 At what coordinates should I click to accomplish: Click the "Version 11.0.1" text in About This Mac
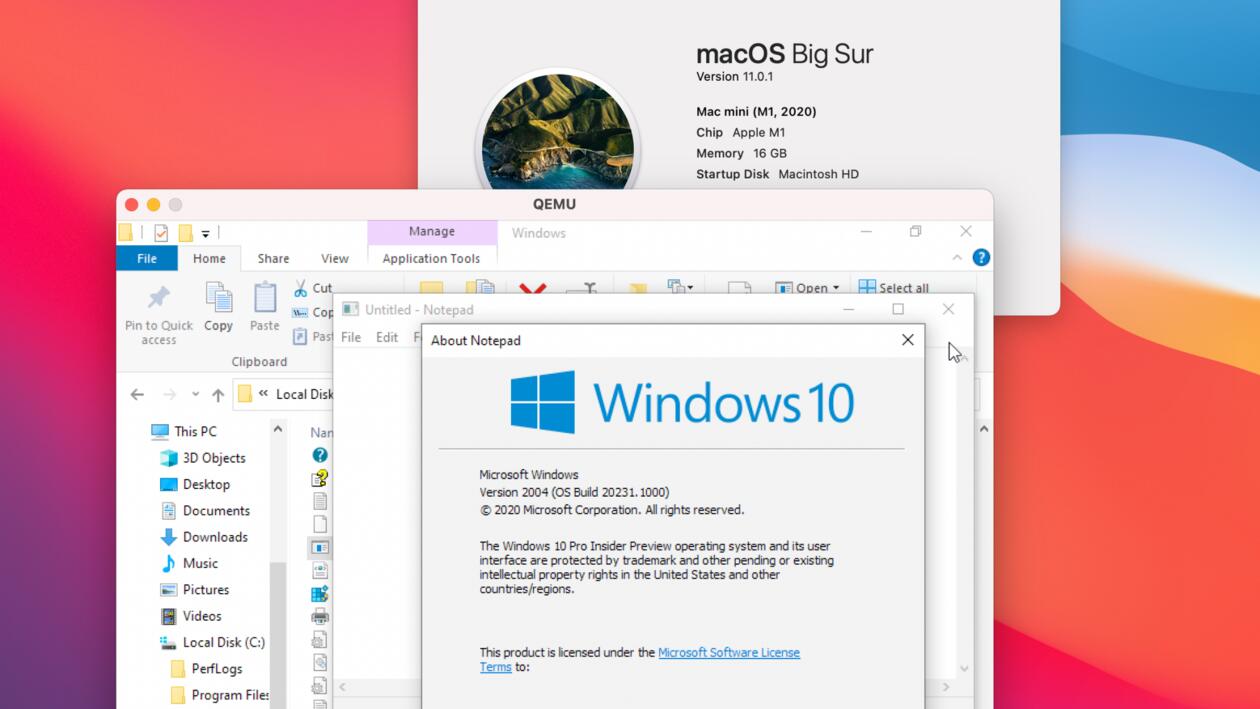pos(735,77)
